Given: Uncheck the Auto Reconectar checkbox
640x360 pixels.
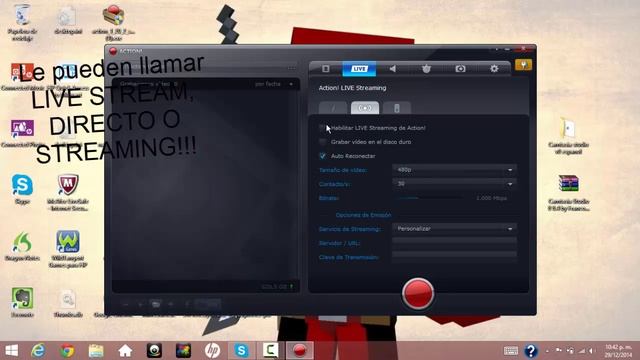Looking at the screenshot, I should click(x=322, y=156).
